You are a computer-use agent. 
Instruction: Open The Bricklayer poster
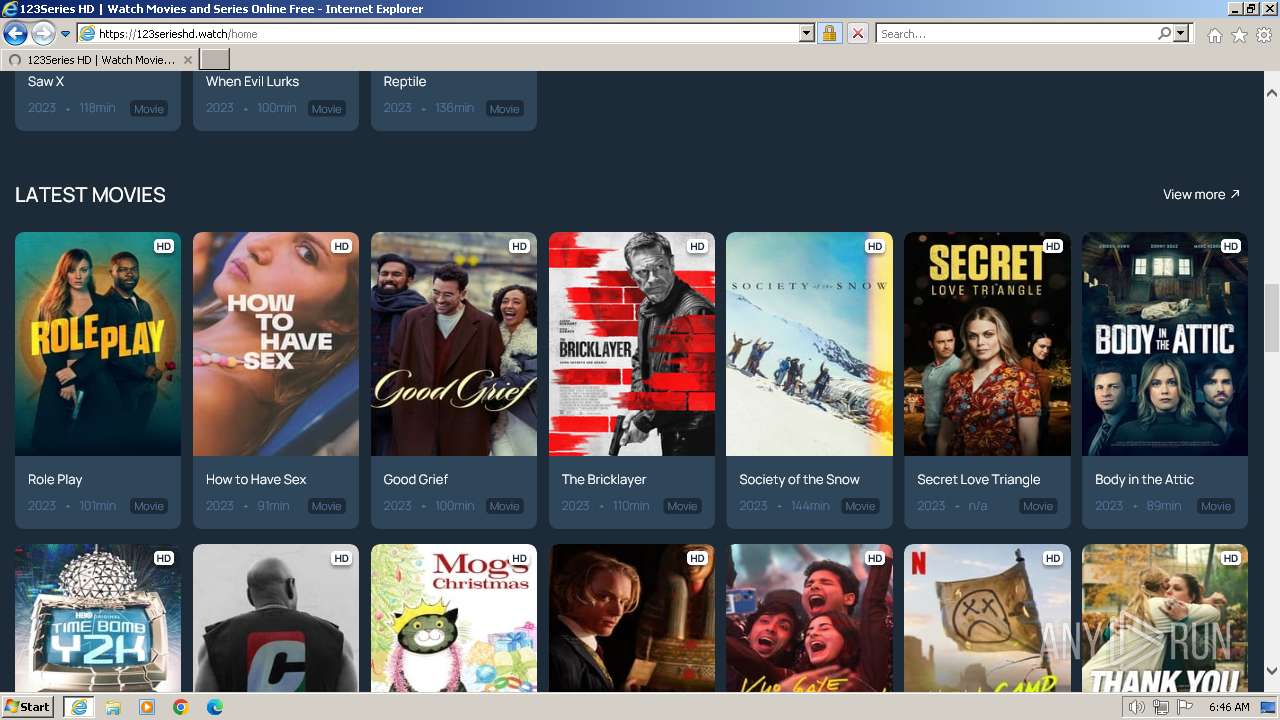pyautogui.click(x=632, y=344)
